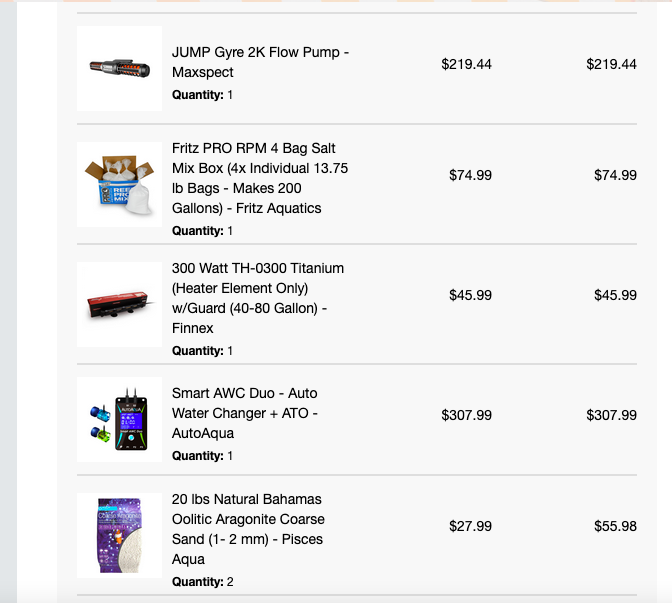Select Quantity: 1 under Smart AWC Duo
This screenshot has height=603, width=672.
pyautogui.click(x=202, y=456)
